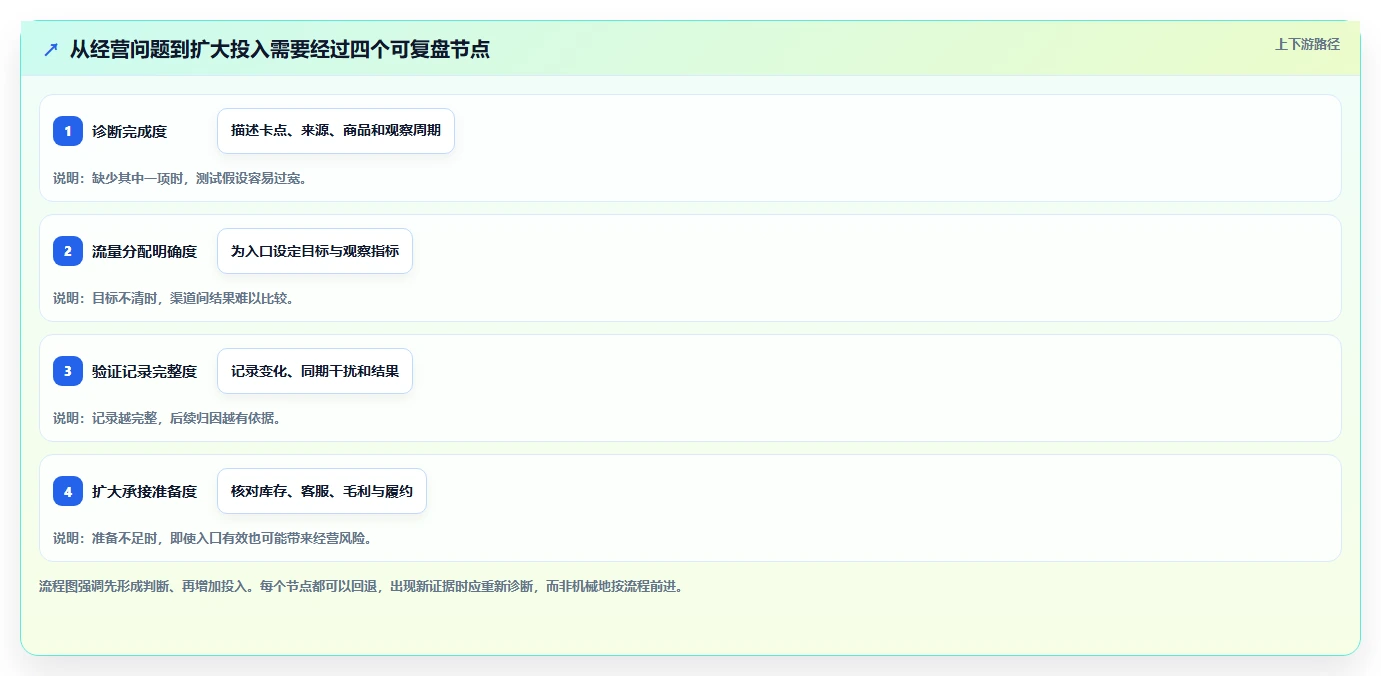
Task: Click the 诊断完成度 node title
Action: pos(129,131)
